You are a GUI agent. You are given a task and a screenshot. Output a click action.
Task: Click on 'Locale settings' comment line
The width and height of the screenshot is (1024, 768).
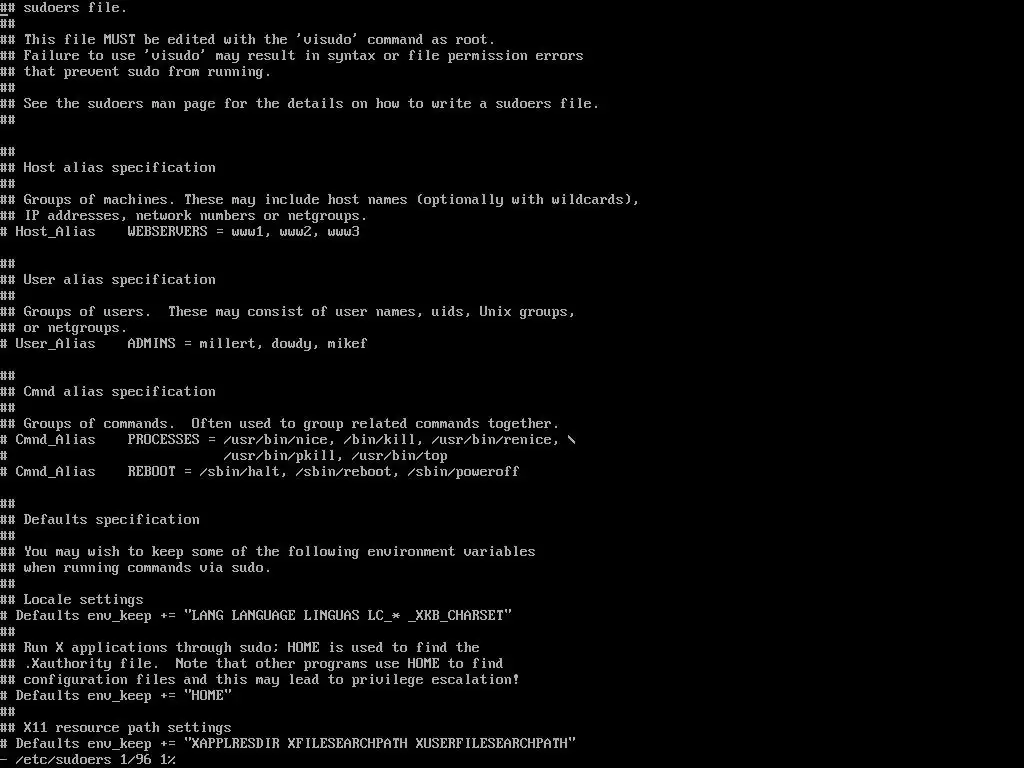84,600
